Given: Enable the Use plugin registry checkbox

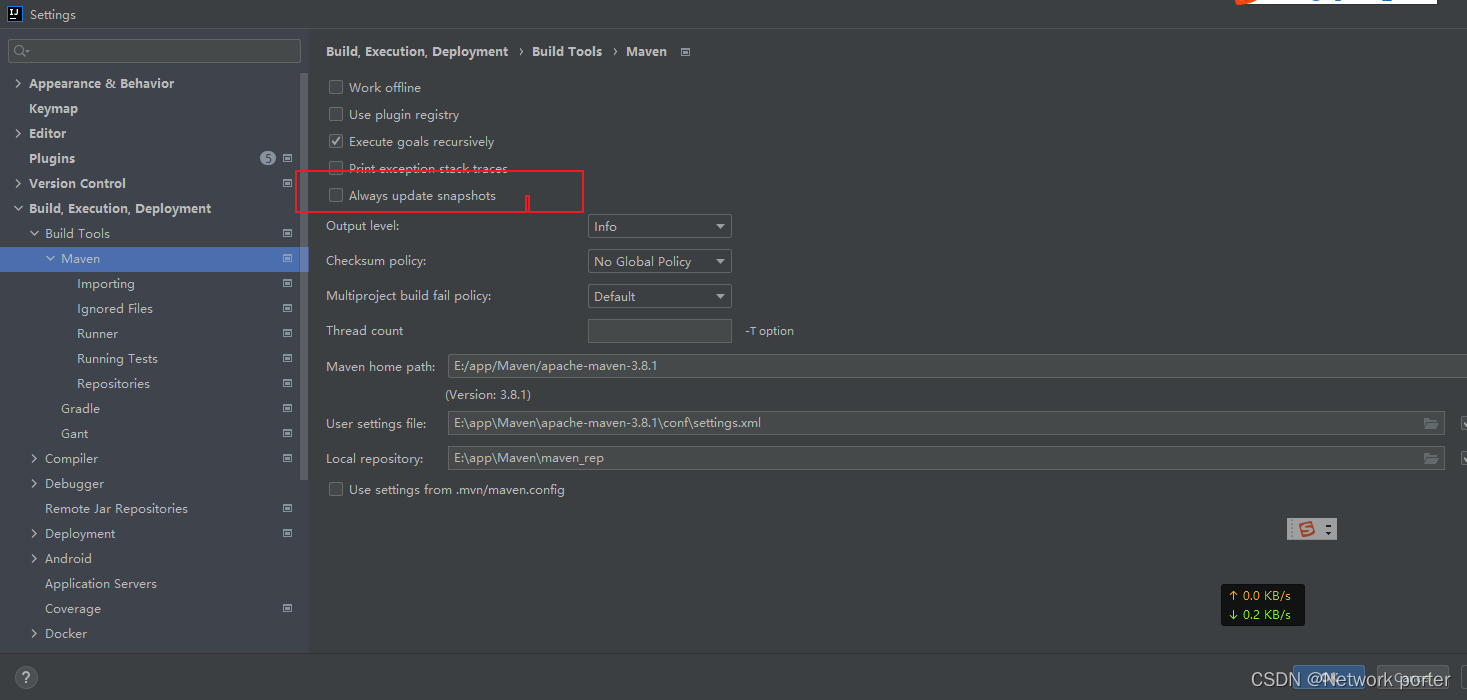Looking at the screenshot, I should pos(336,114).
